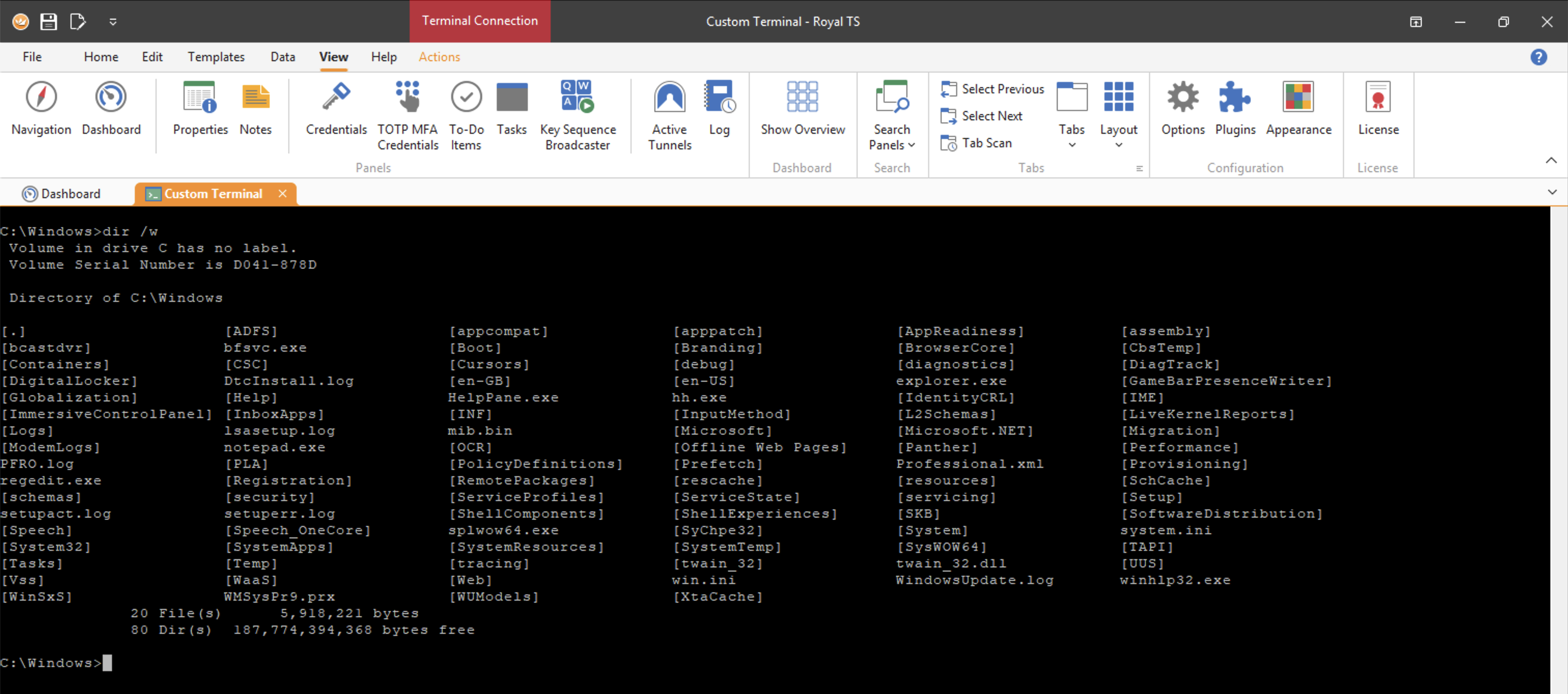Open the quick access toolbar customize arrow
The height and width of the screenshot is (694, 1568).
[113, 22]
